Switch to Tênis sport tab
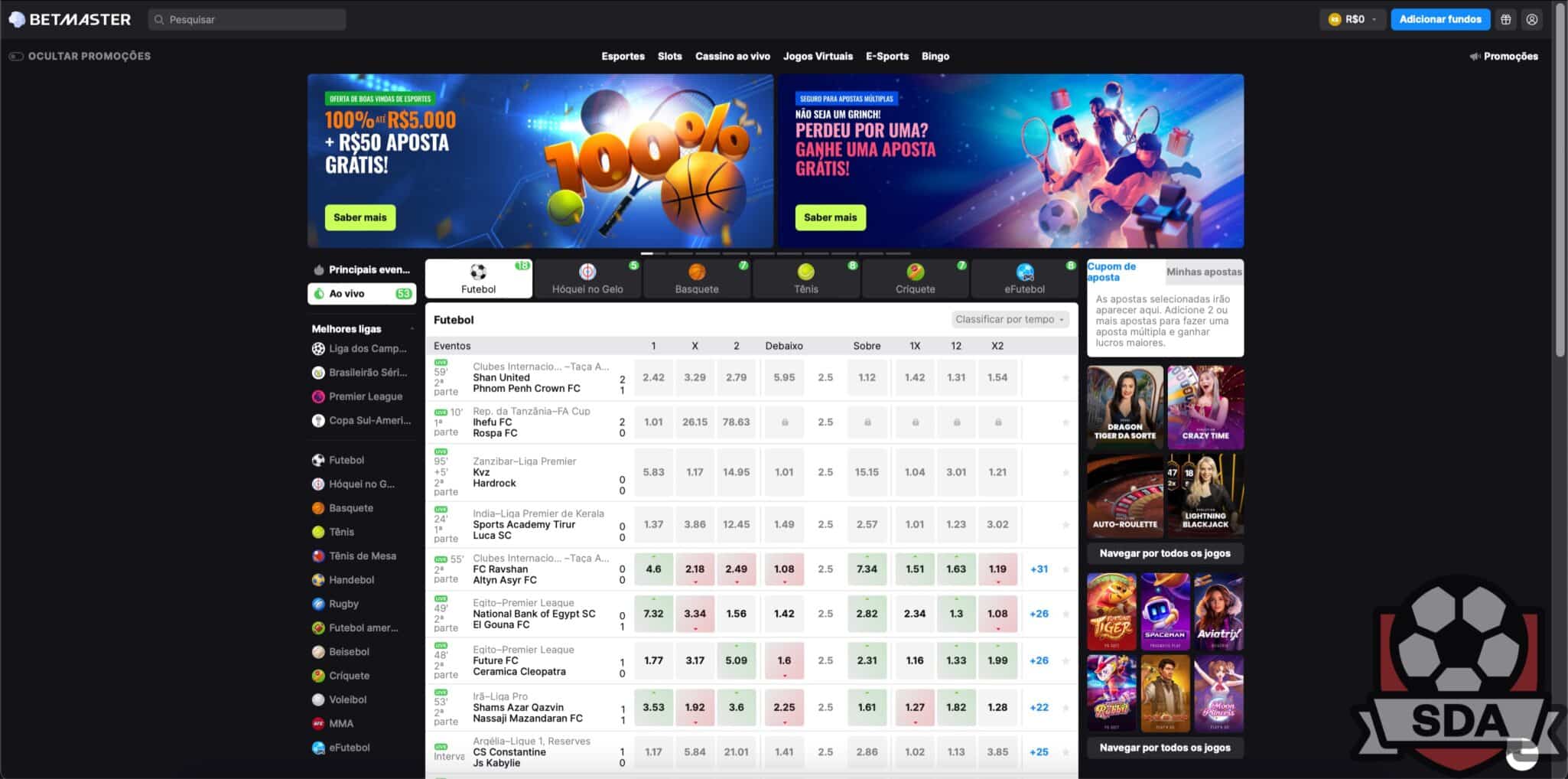The image size is (1568, 779). point(806,279)
